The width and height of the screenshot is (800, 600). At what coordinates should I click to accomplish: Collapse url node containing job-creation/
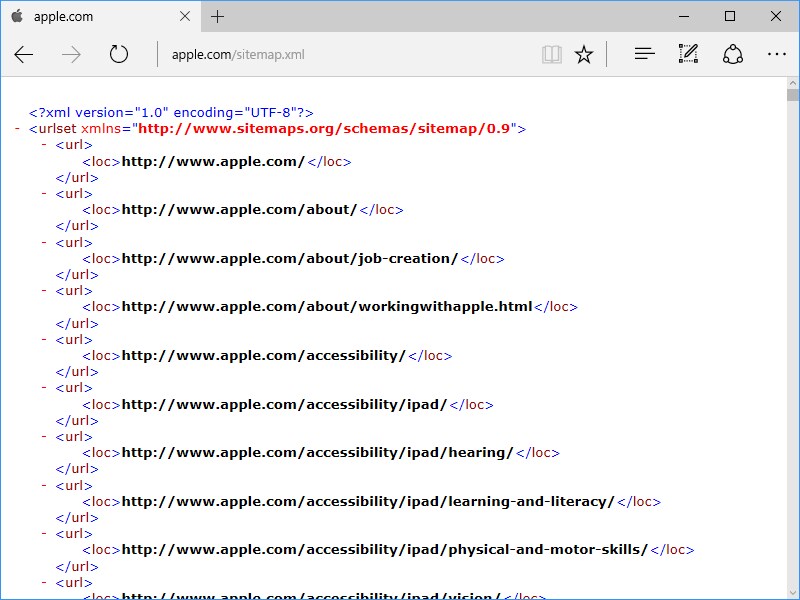(x=44, y=242)
